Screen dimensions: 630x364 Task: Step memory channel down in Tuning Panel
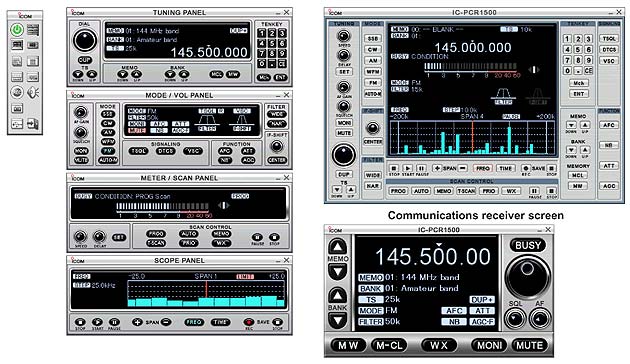[123, 74]
